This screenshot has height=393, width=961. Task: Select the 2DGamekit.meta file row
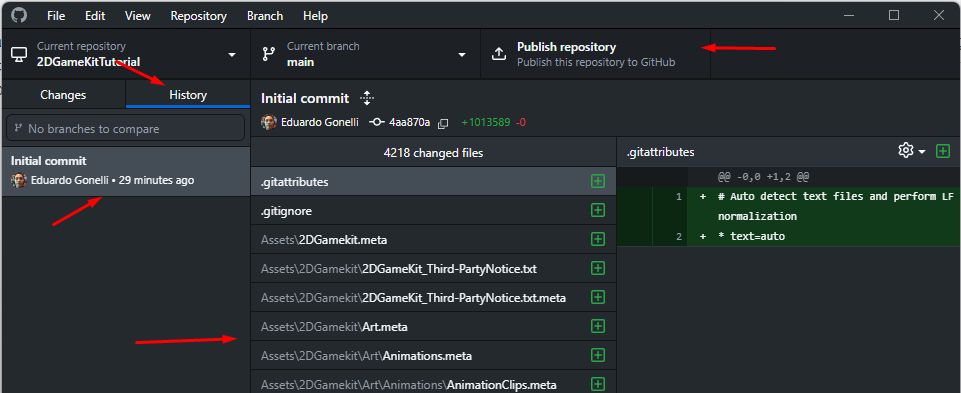[433, 240]
